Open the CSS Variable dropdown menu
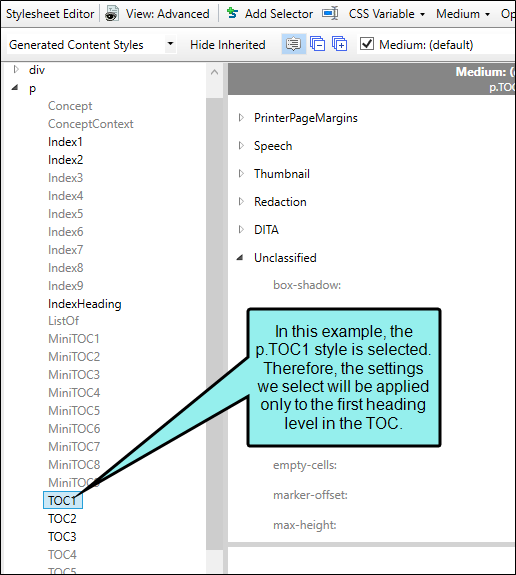This screenshot has height=575, width=516. pos(422,15)
